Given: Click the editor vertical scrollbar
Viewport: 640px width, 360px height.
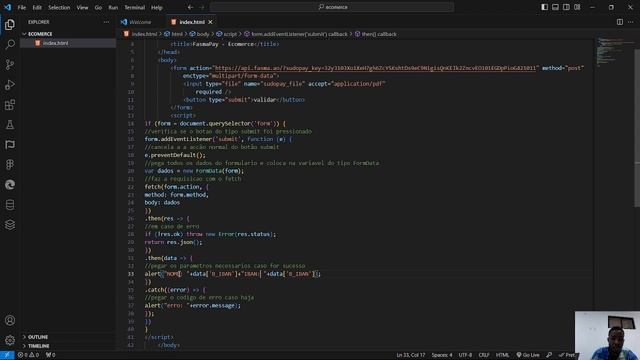Looking at the screenshot, I should point(637,127).
